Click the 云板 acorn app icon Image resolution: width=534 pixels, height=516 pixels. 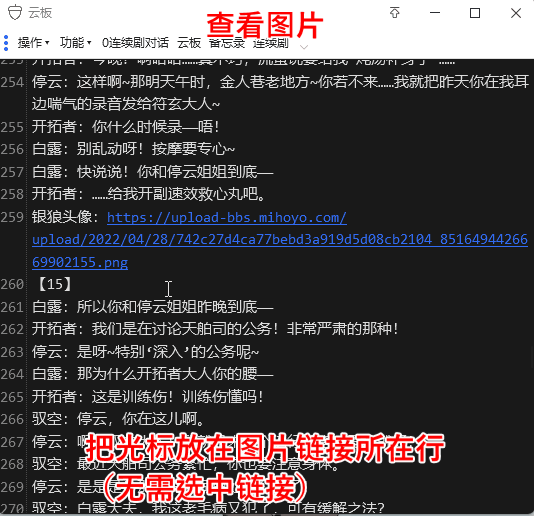point(15,13)
